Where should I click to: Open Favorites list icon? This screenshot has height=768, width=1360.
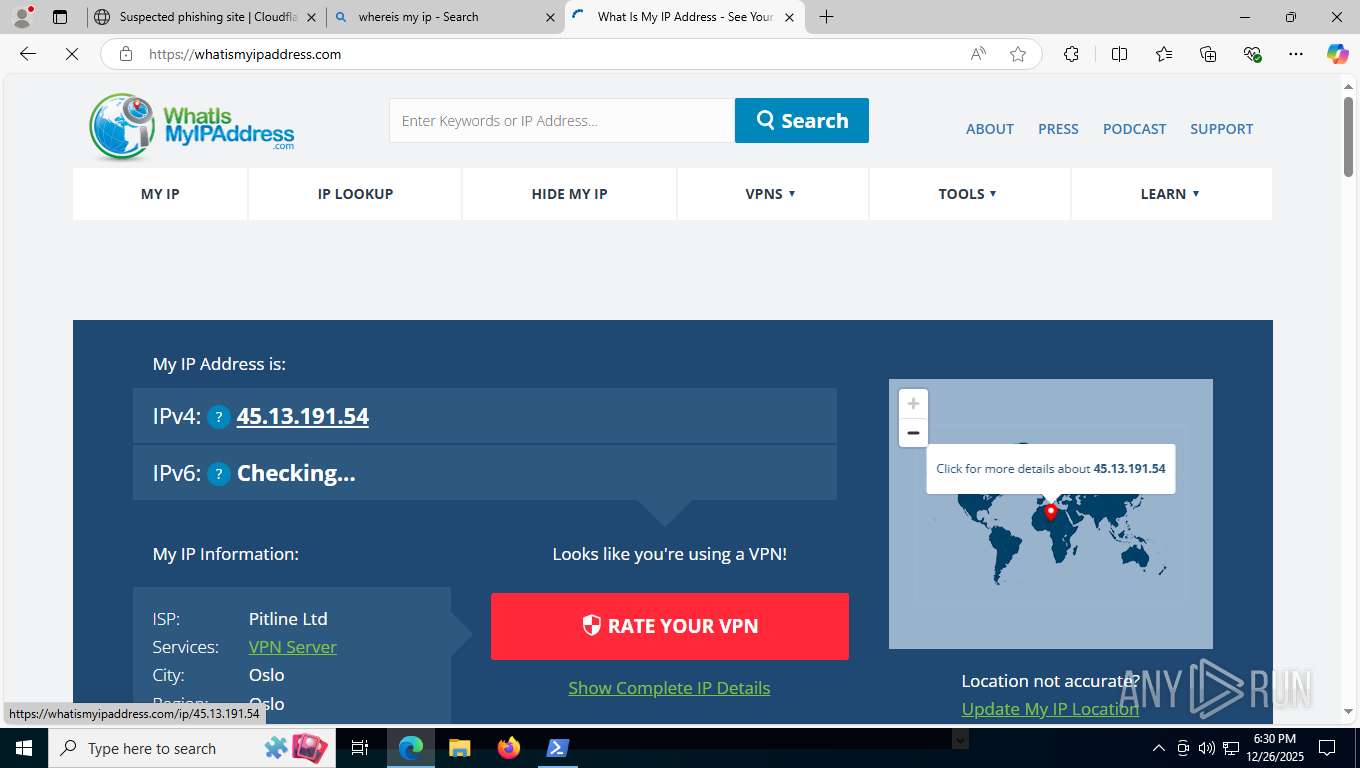pyautogui.click(x=1164, y=54)
